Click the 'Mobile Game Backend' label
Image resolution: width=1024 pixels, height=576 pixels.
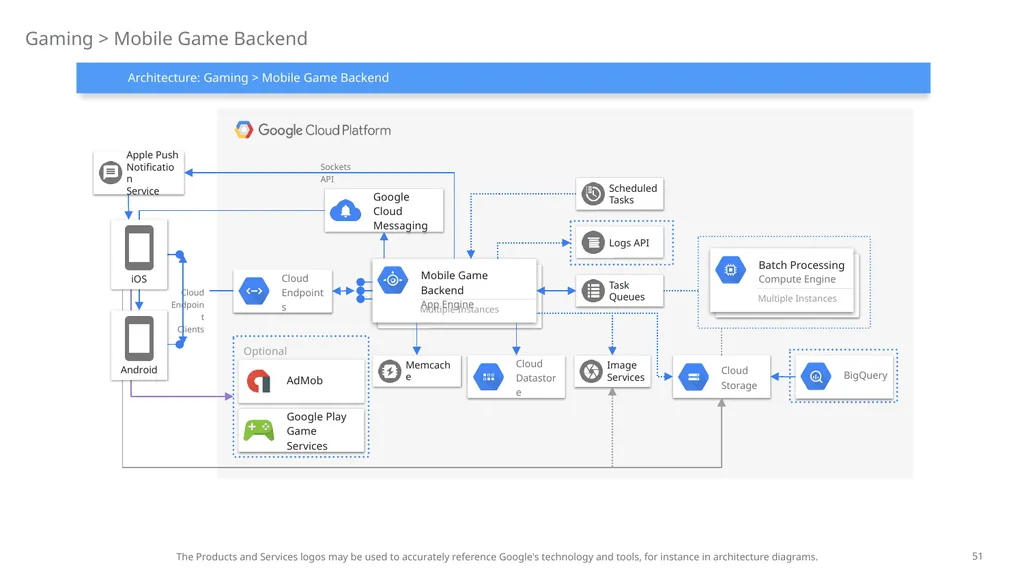coord(454,283)
